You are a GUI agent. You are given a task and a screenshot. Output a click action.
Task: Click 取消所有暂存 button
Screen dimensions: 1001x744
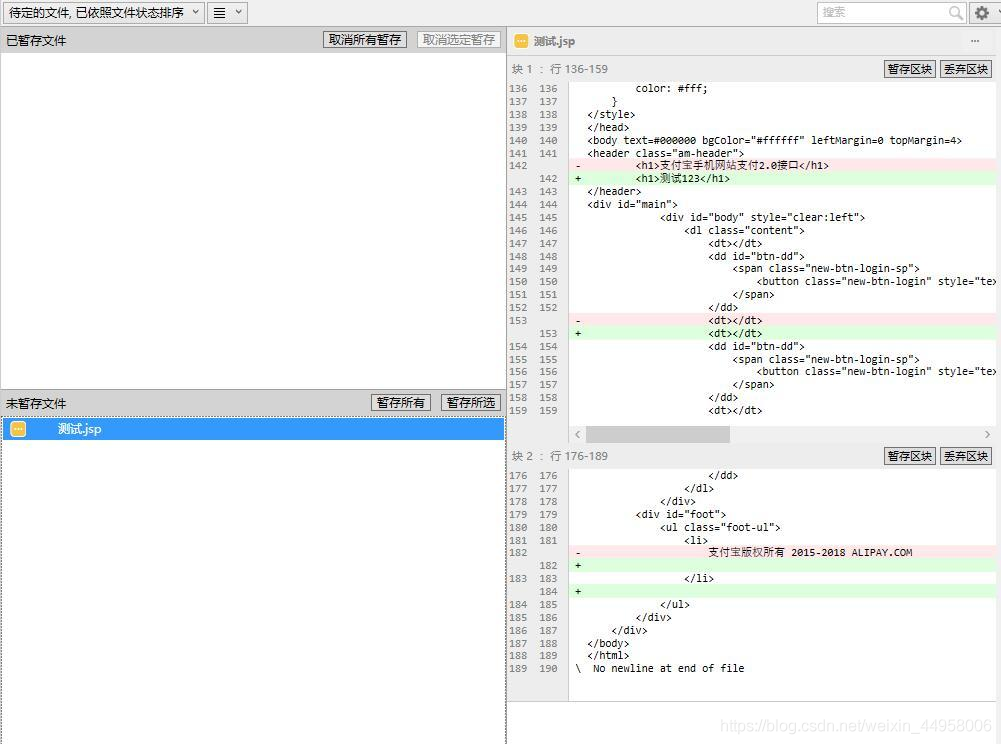(365, 40)
